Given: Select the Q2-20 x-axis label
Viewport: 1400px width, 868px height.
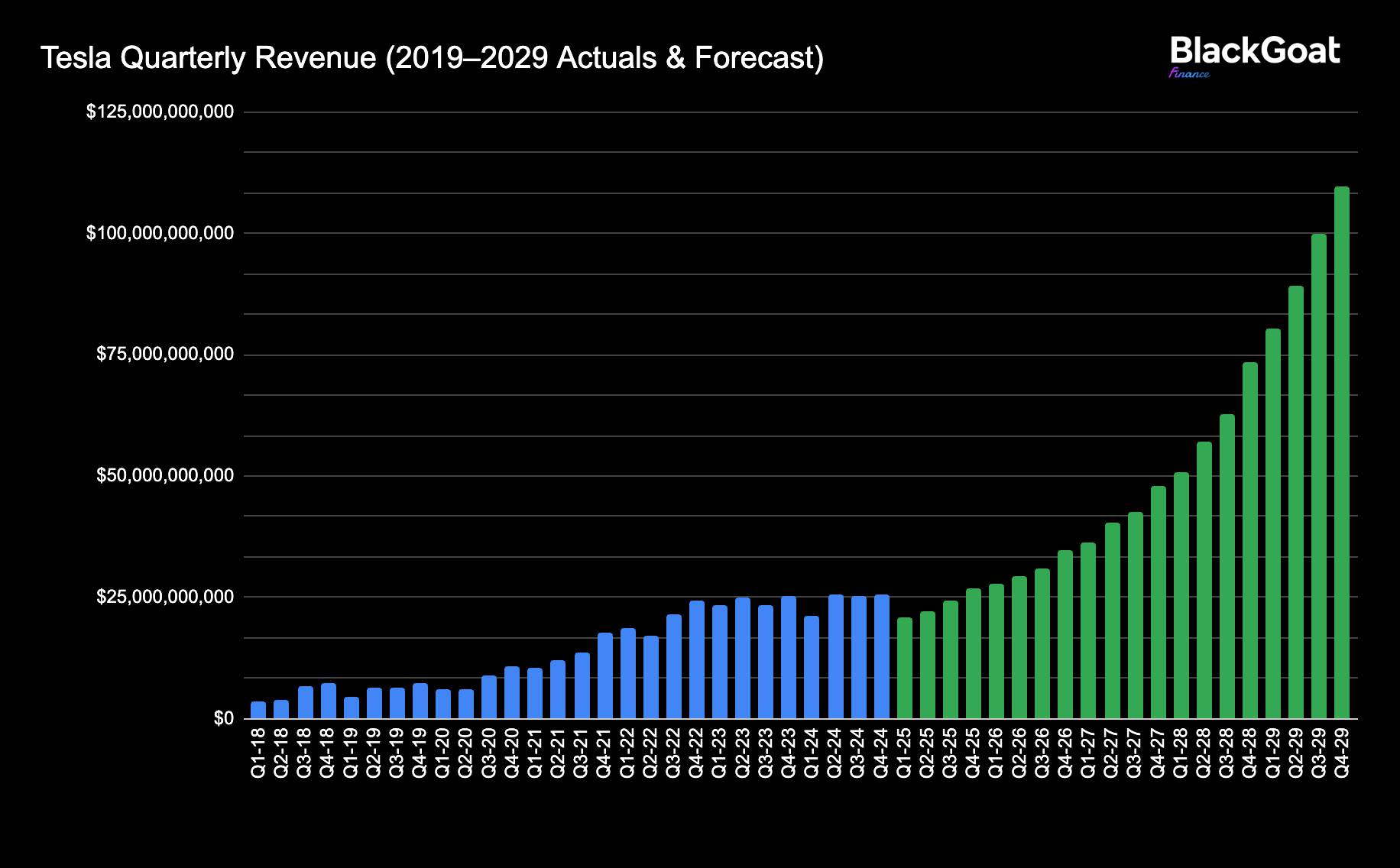Looking at the screenshot, I should click(466, 753).
